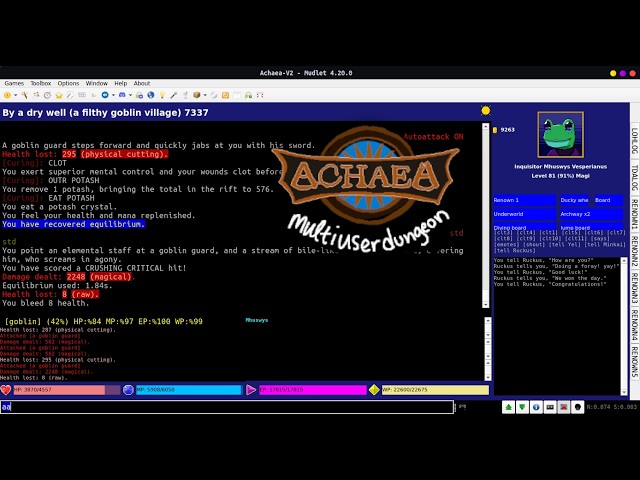This screenshot has width=640, height=480.
Task: Click the Archway x2 button
Action: coord(591,214)
